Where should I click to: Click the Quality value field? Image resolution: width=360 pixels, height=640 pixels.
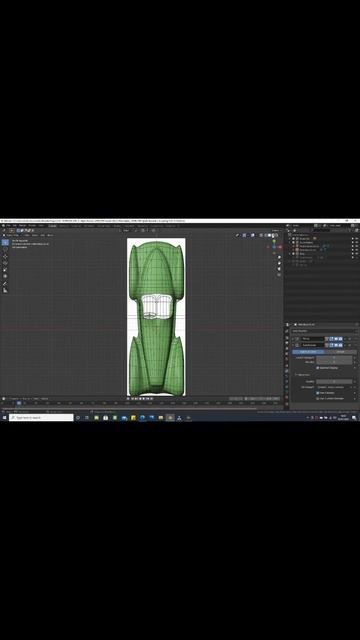[x=334, y=381]
